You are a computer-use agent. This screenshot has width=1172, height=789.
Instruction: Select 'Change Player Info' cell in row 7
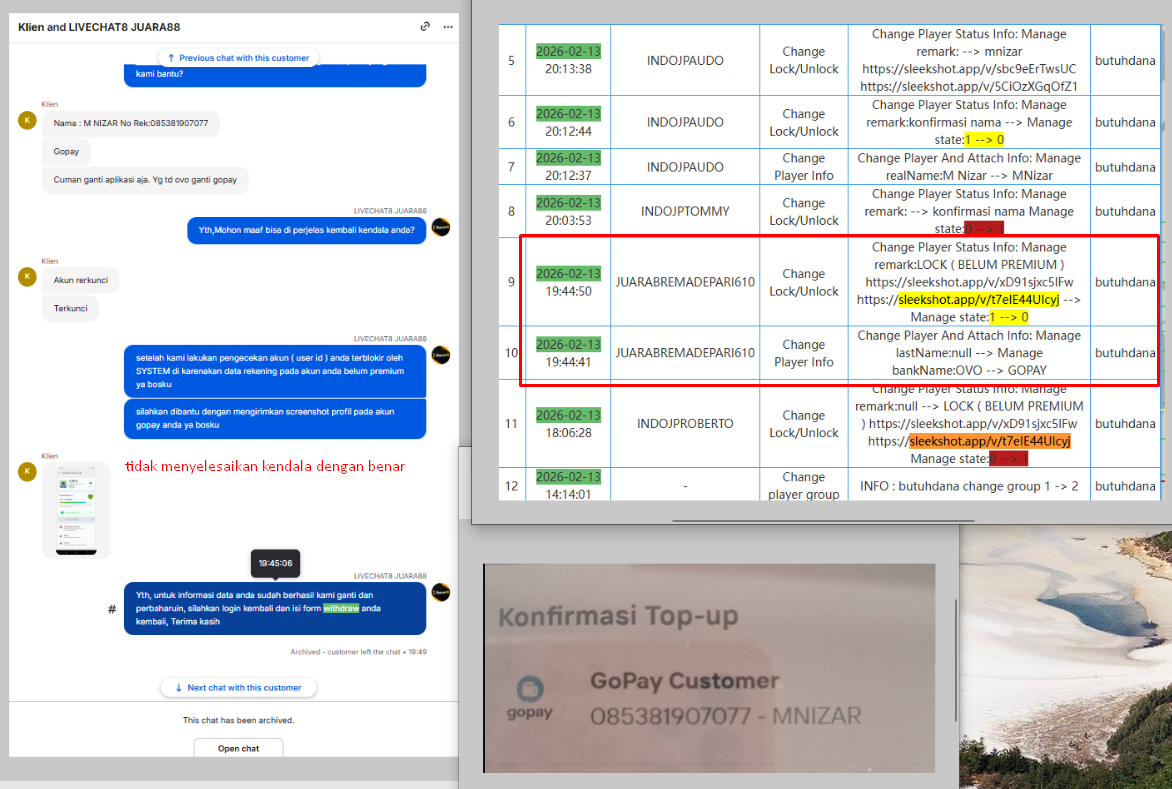pyautogui.click(x=804, y=167)
